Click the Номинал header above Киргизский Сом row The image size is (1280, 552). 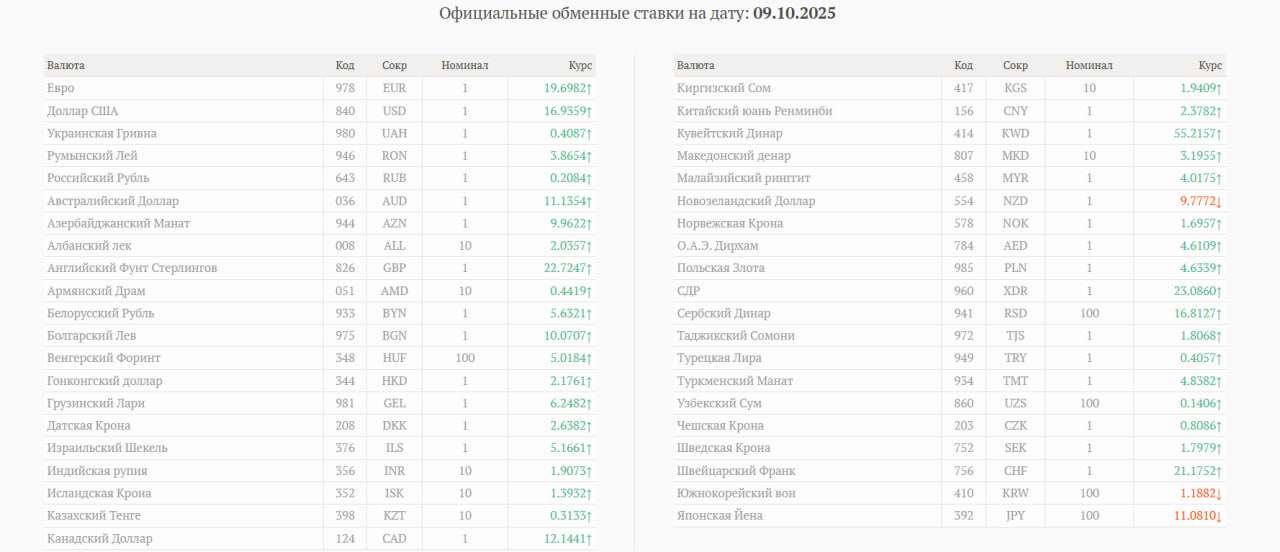coord(1089,65)
